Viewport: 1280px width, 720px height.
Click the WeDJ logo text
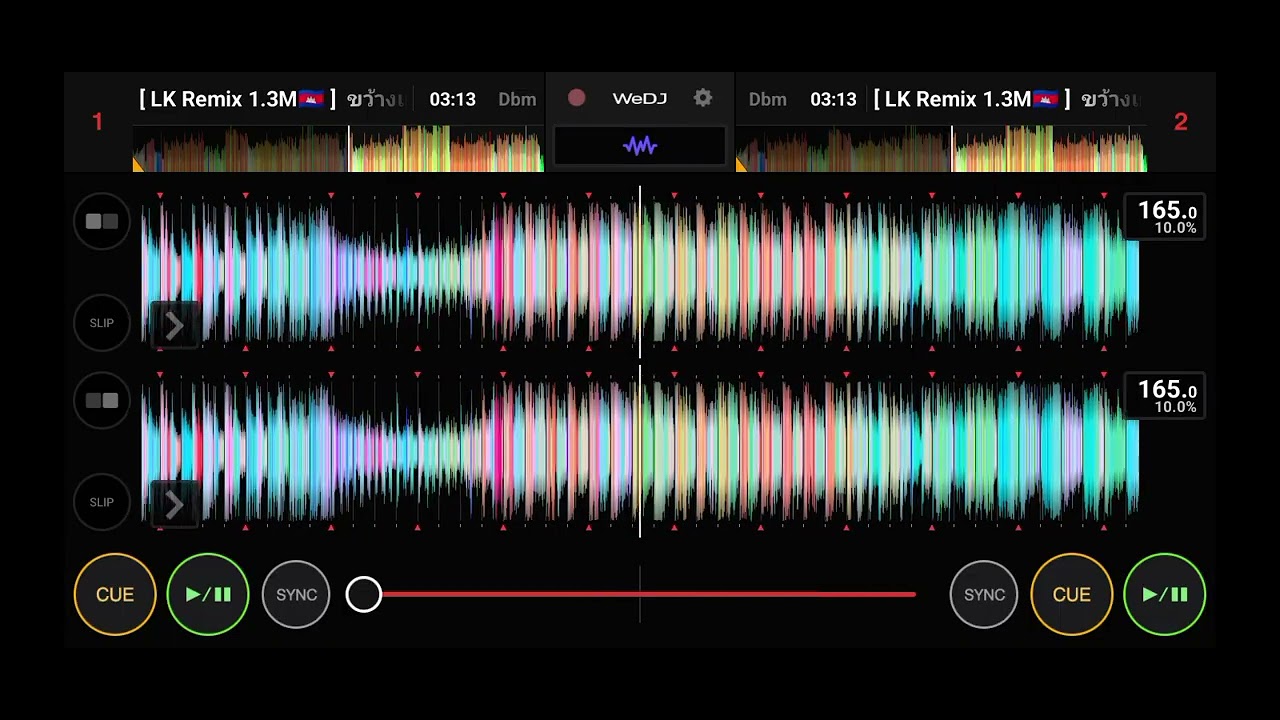click(640, 98)
